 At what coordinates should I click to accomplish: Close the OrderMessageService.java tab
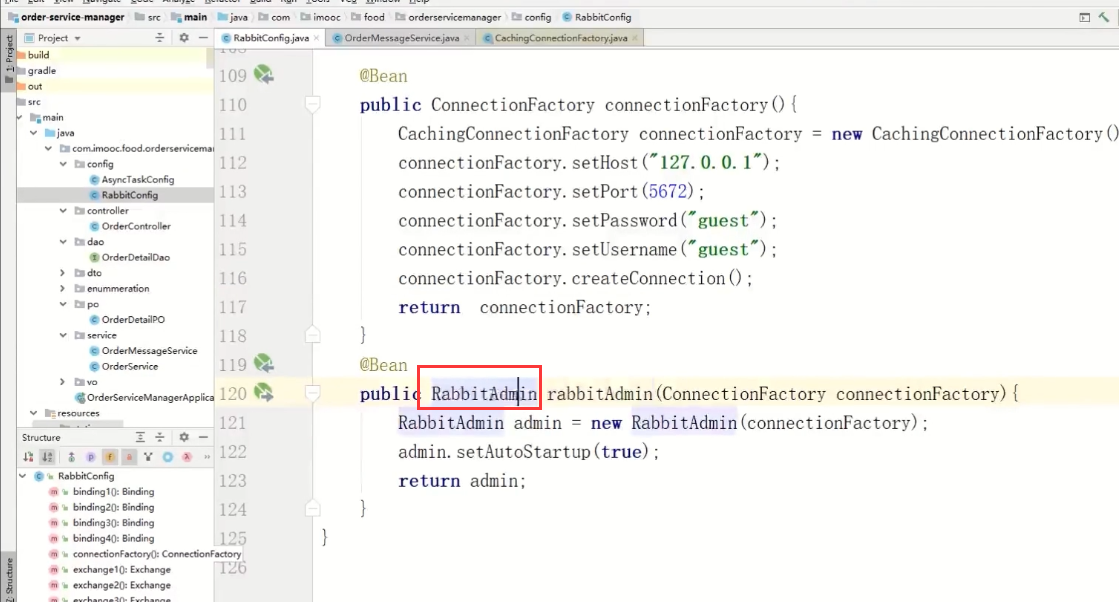coord(467,39)
